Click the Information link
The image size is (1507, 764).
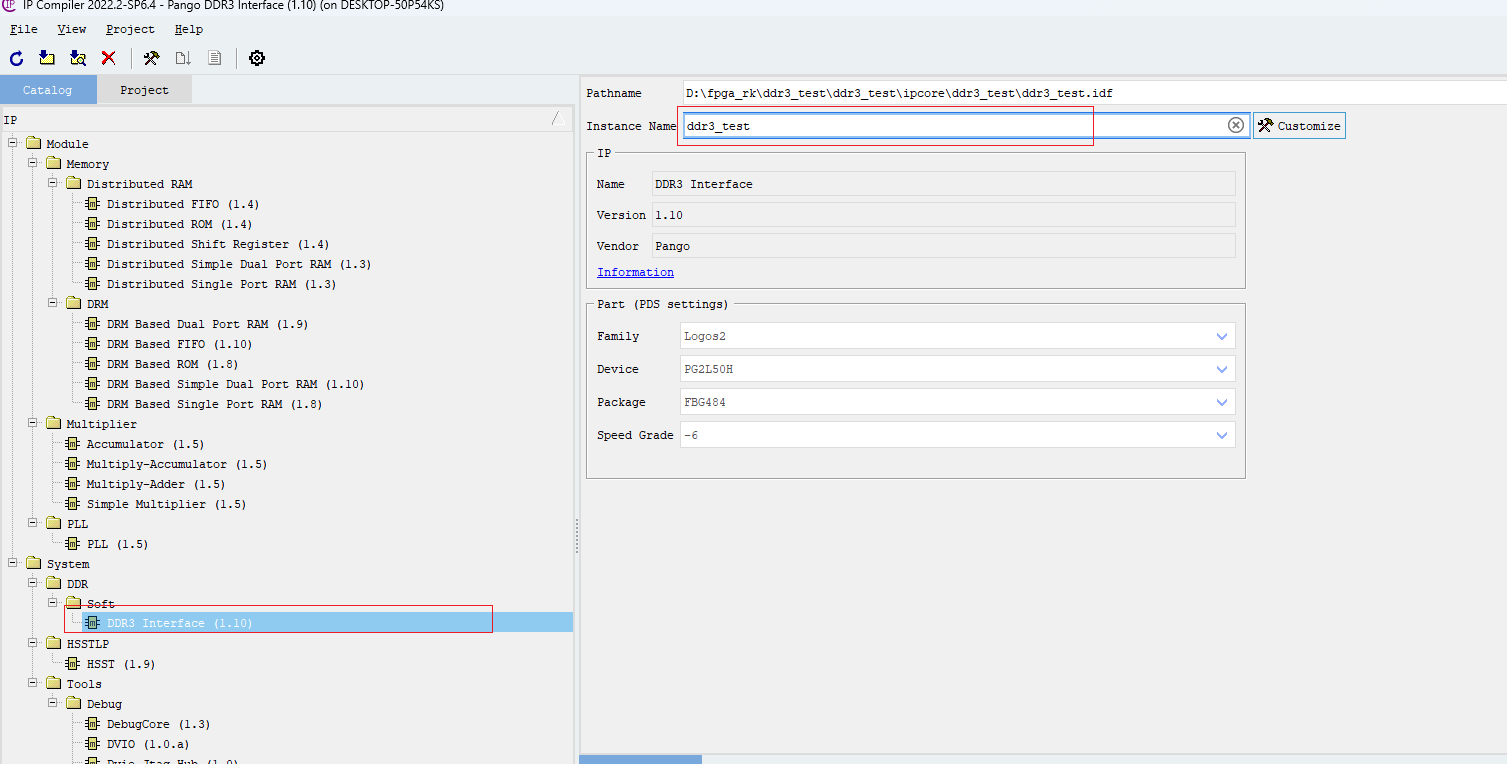point(634,272)
